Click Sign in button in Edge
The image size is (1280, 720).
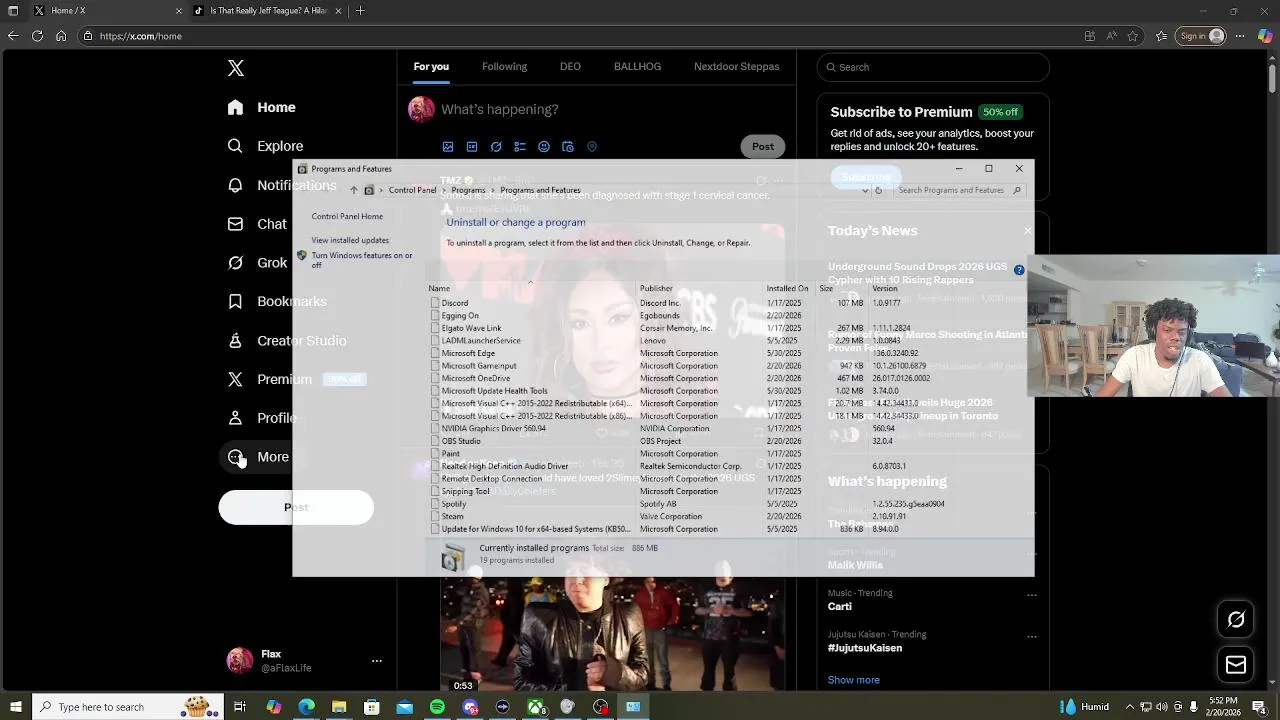pos(1202,36)
